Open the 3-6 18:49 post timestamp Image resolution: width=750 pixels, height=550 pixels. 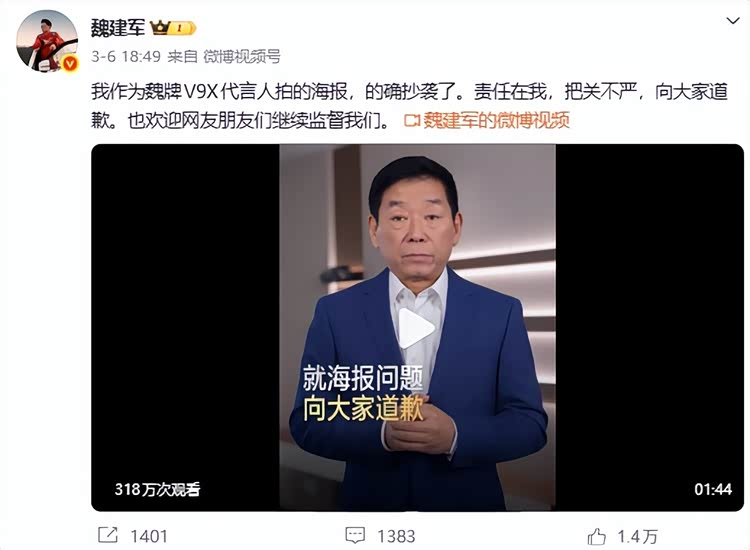coord(126,56)
